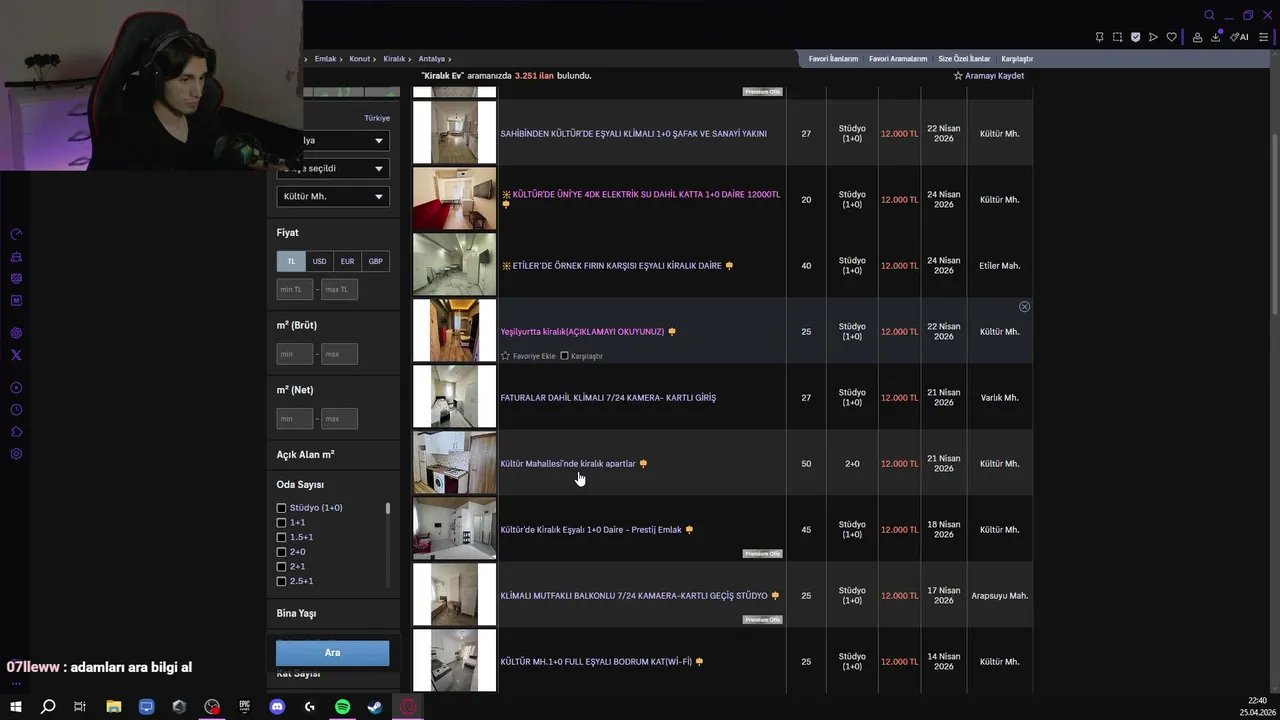Screen dimensions: 1280x720
Task: Click the pin icon in browser toolbar
Action: (1099, 37)
